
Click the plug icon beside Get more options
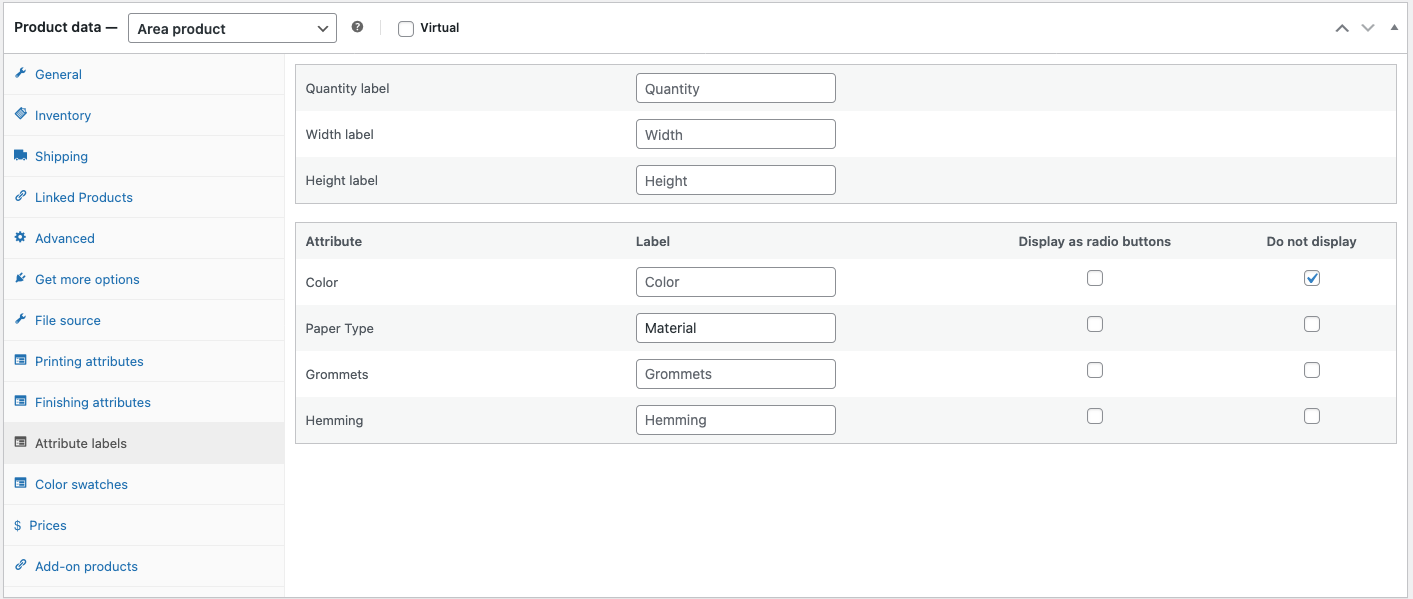coord(20,279)
